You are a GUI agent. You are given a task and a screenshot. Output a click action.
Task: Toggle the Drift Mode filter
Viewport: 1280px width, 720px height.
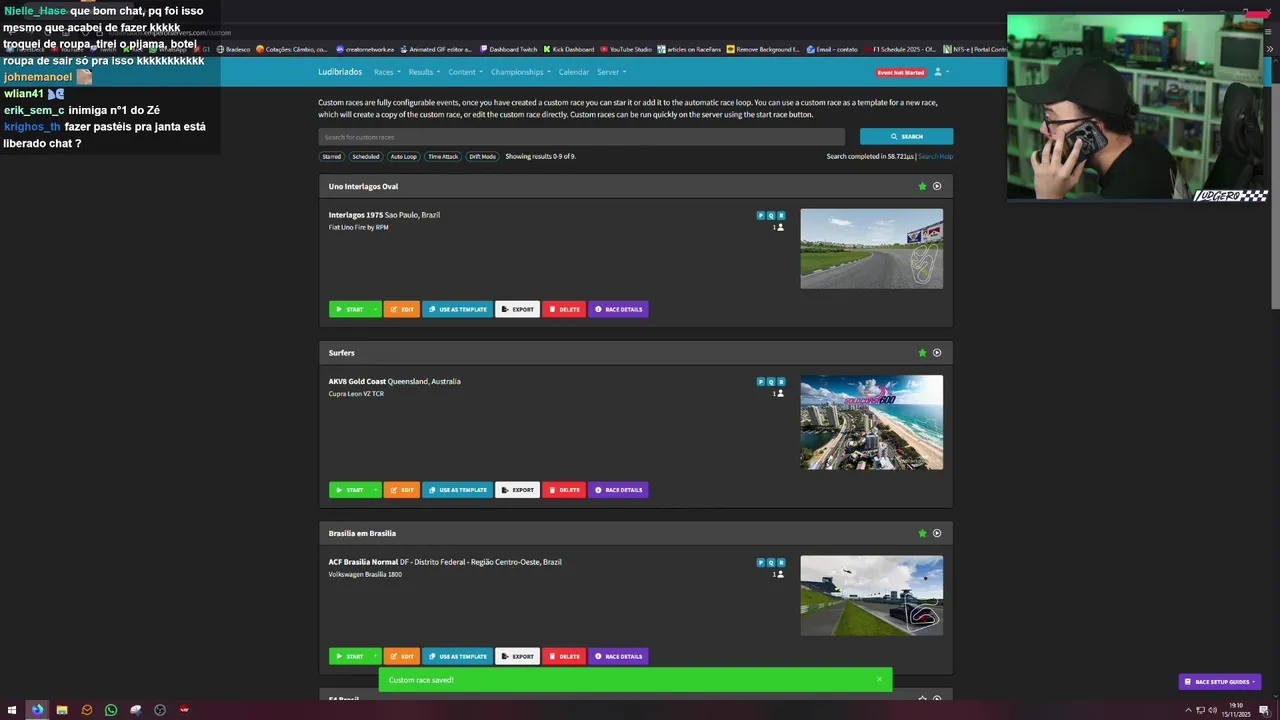(482, 157)
